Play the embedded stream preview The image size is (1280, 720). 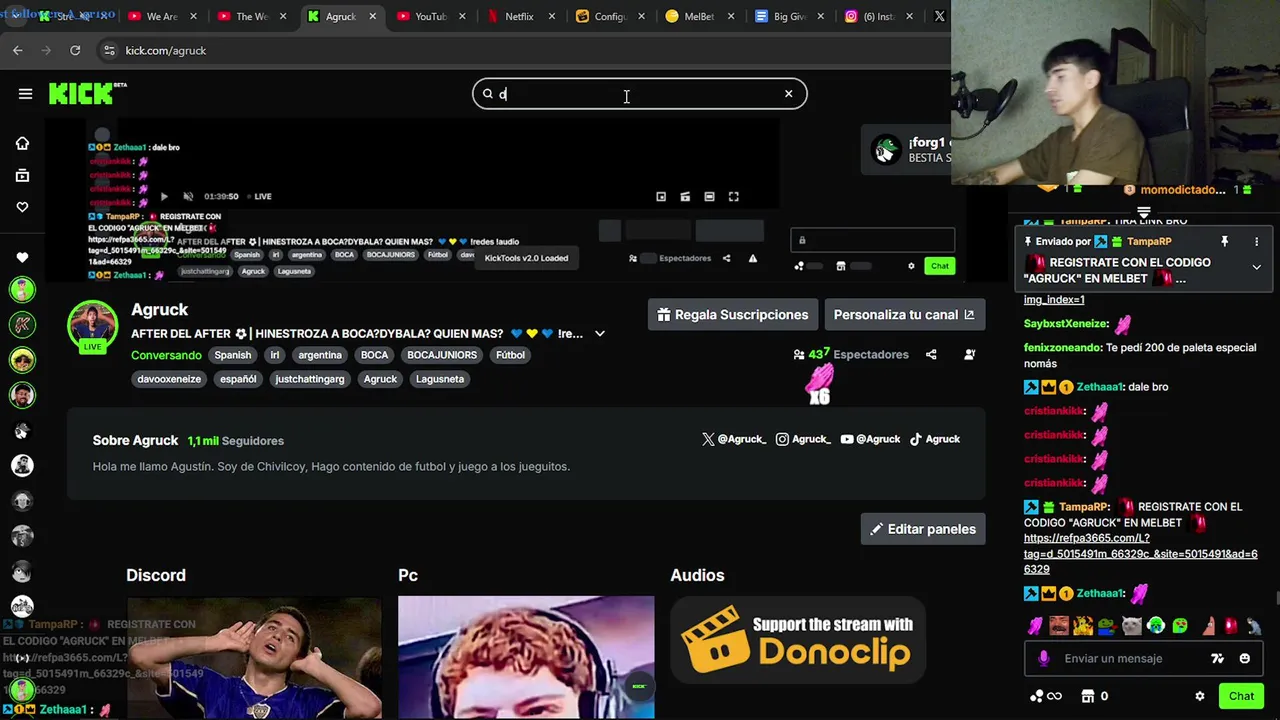164,197
